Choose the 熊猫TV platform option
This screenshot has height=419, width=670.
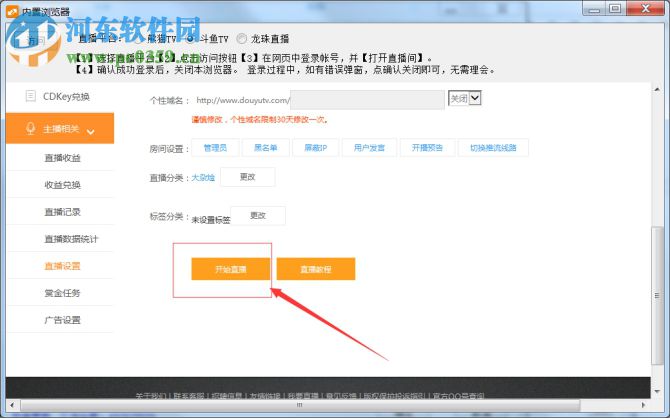click(x=138, y=39)
